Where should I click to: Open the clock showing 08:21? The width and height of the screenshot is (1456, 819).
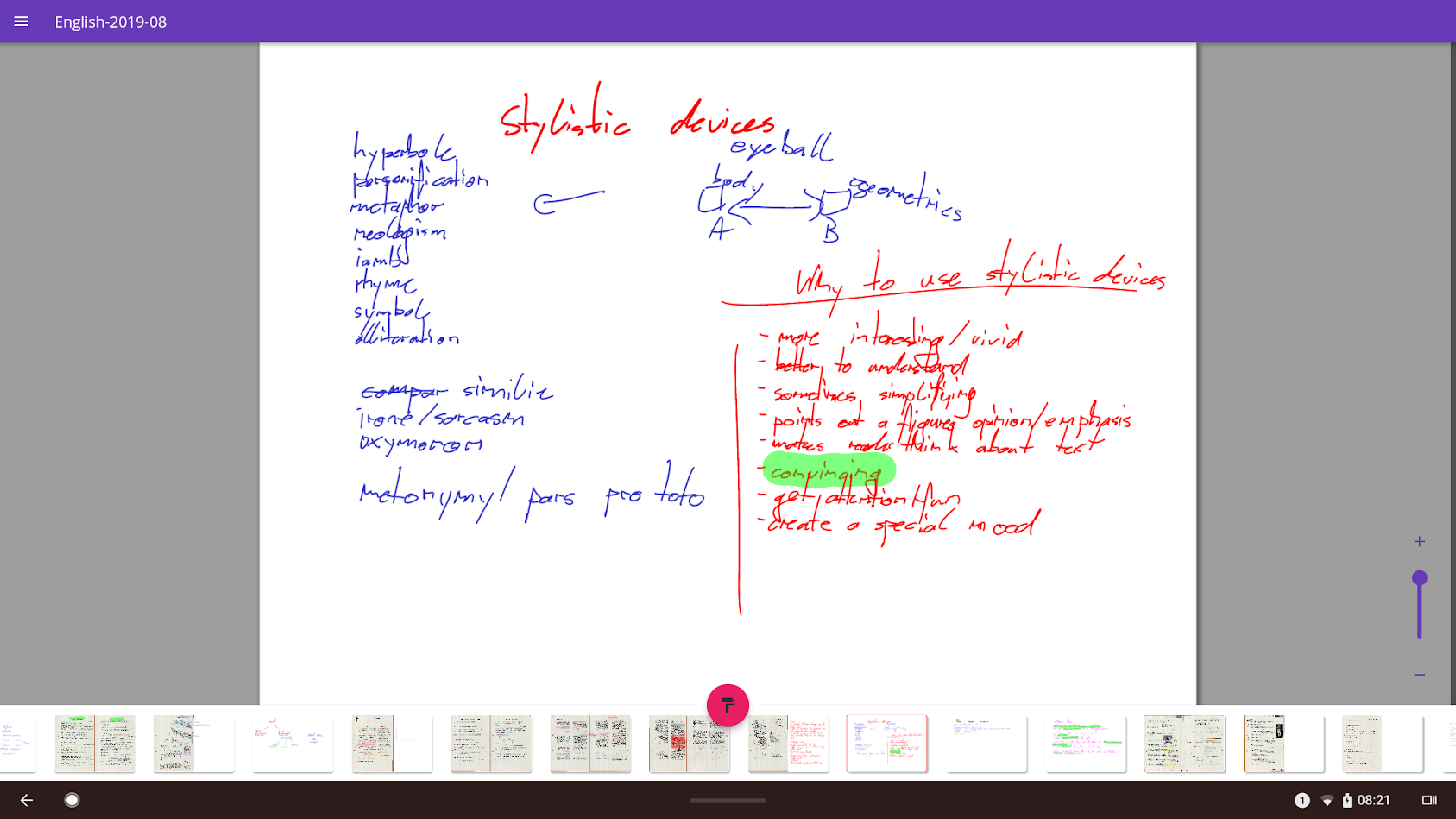(1373, 801)
